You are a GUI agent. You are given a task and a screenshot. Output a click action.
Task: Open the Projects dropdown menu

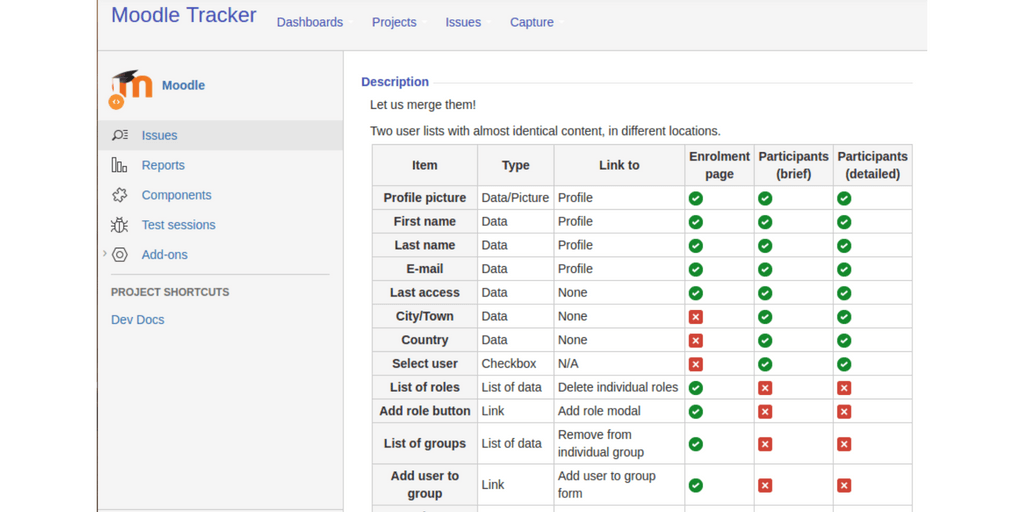point(398,22)
